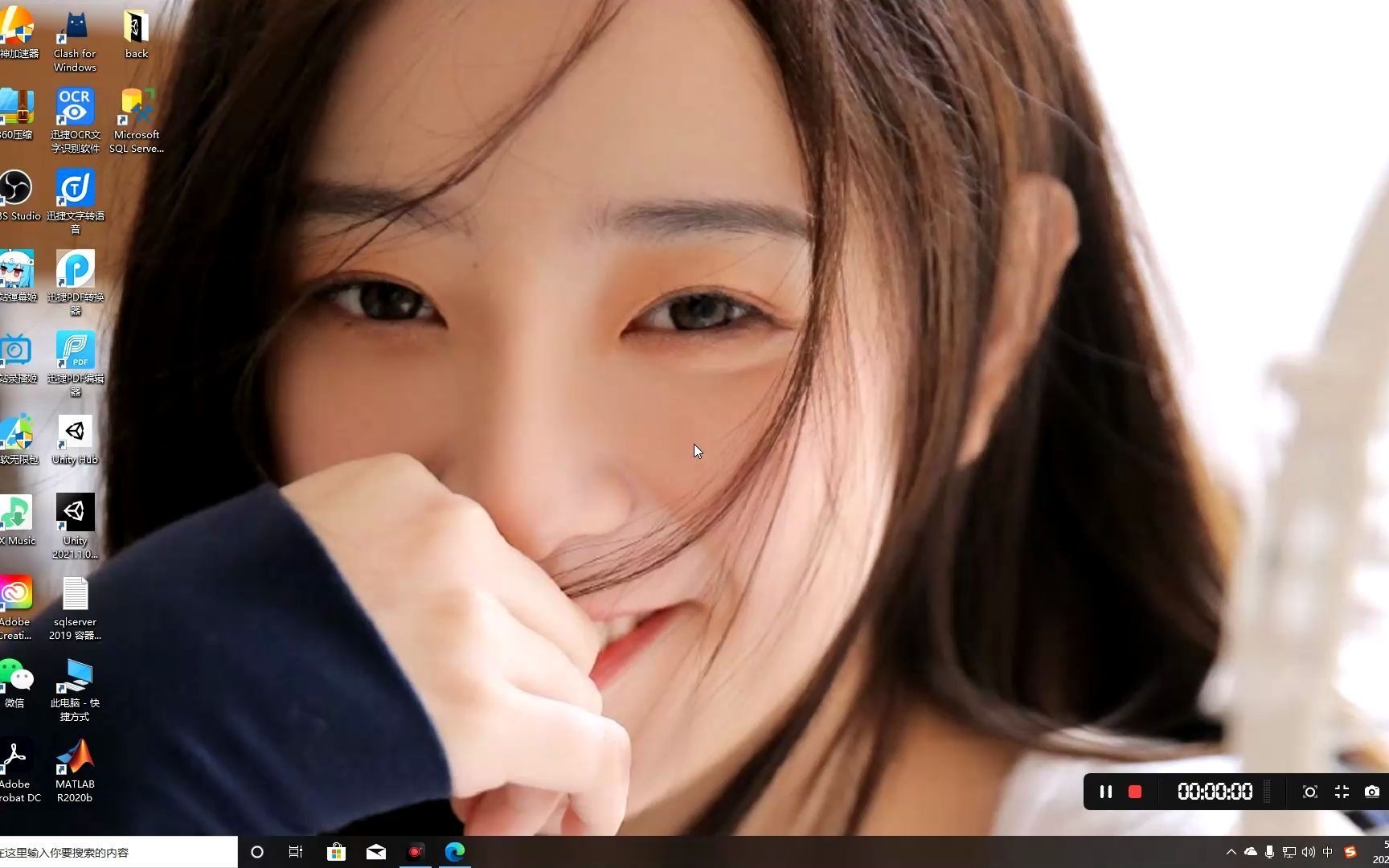Click the Sogou input method tray icon
This screenshot has height=868, width=1389.
point(1350,852)
